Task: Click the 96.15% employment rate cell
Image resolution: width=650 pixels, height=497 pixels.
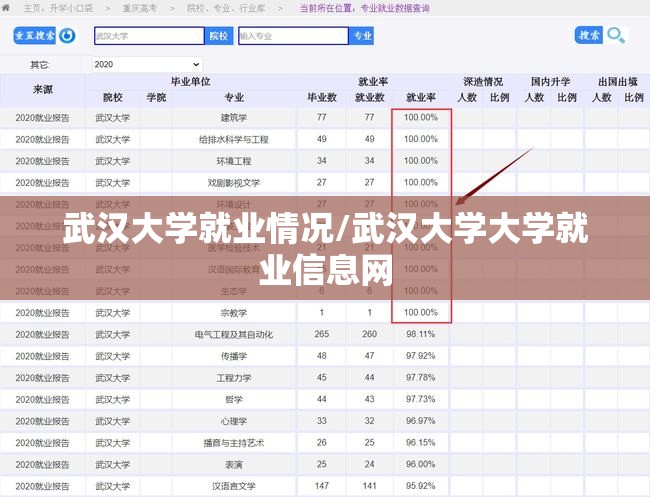Action: pos(421,443)
